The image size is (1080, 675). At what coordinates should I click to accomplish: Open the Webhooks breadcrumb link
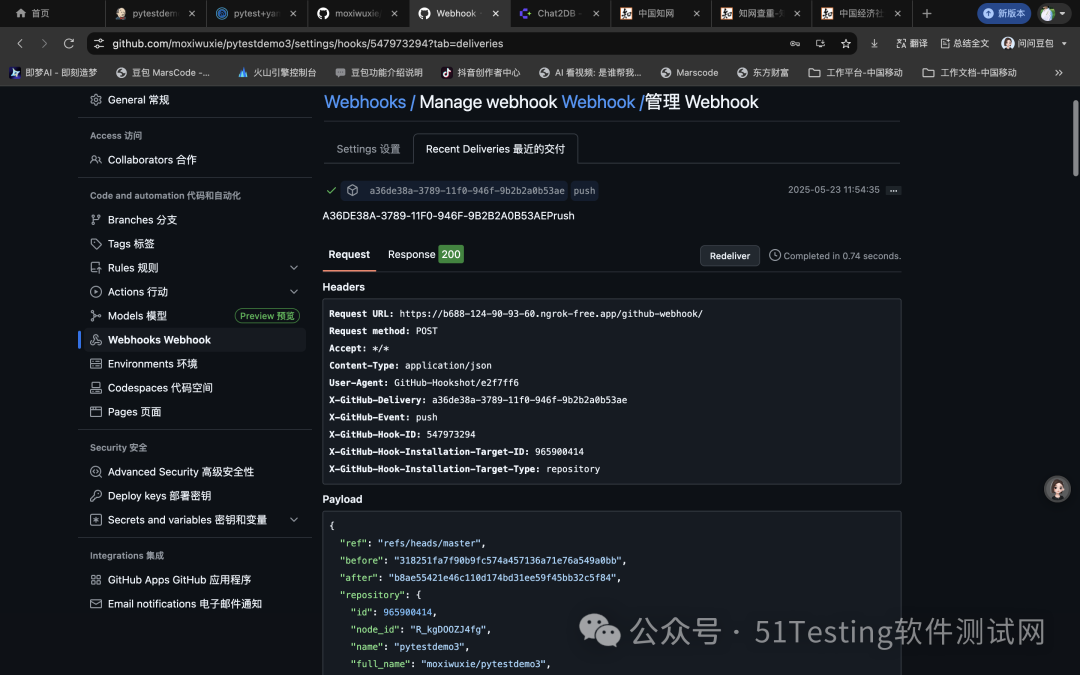point(364,102)
